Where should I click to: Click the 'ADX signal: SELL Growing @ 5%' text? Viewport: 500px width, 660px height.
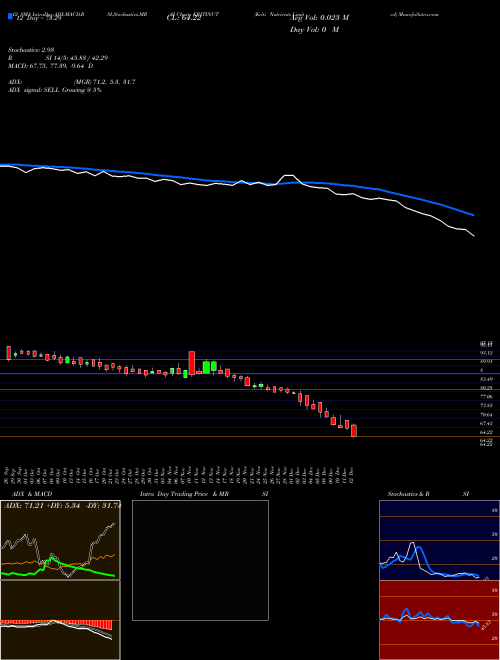click(x=55, y=90)
